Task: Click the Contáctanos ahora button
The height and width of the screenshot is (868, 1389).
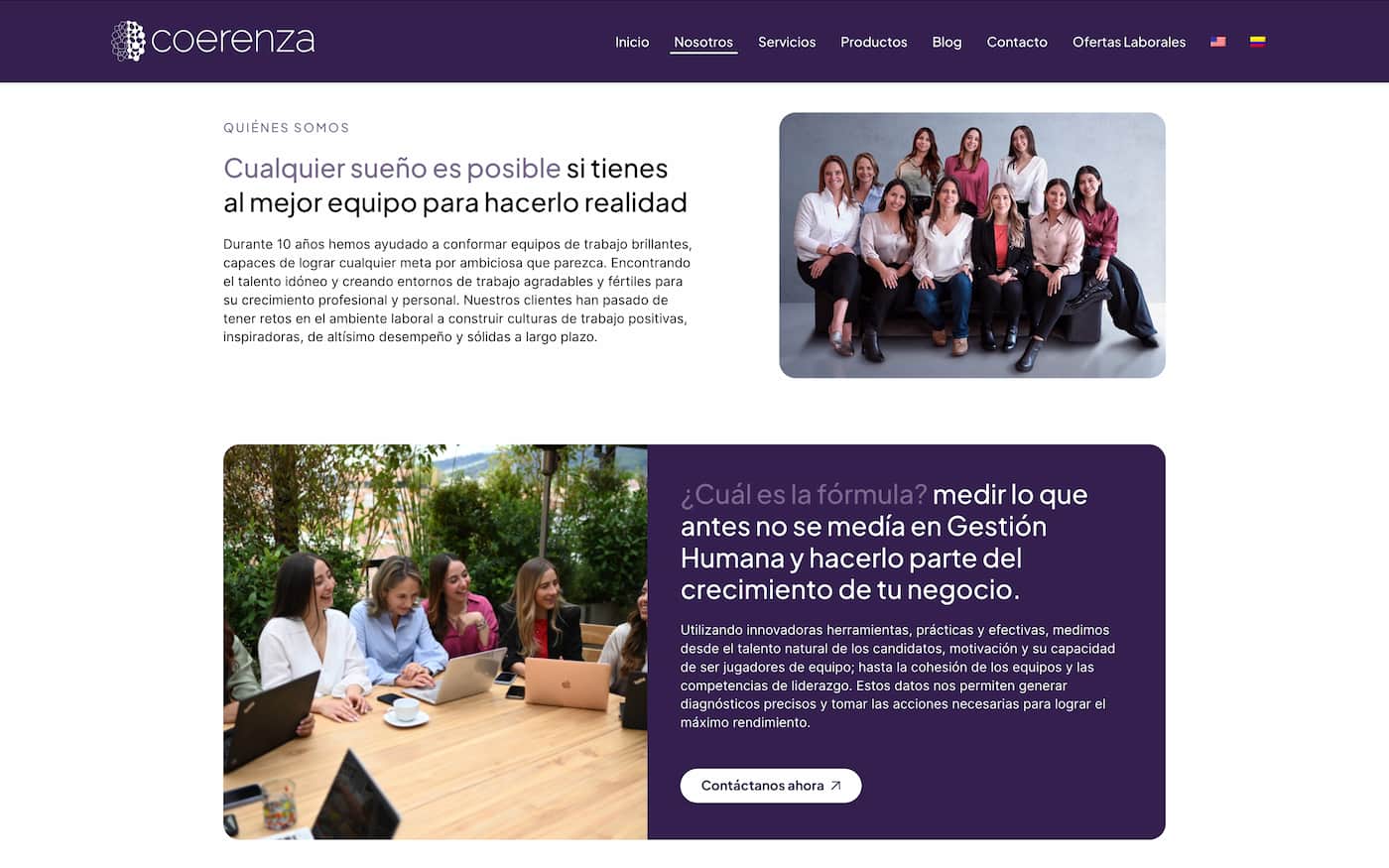Action: click(771, 786)
